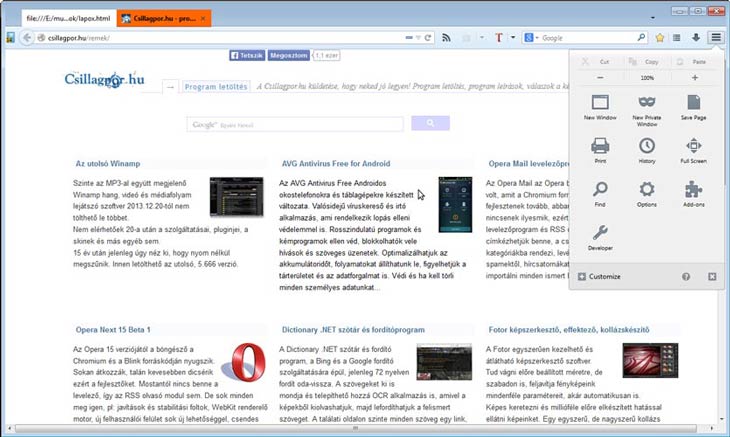Subscribe using the RSS feed icon
Viewport: 730px width, 437px height.
[x=446, y=38]
